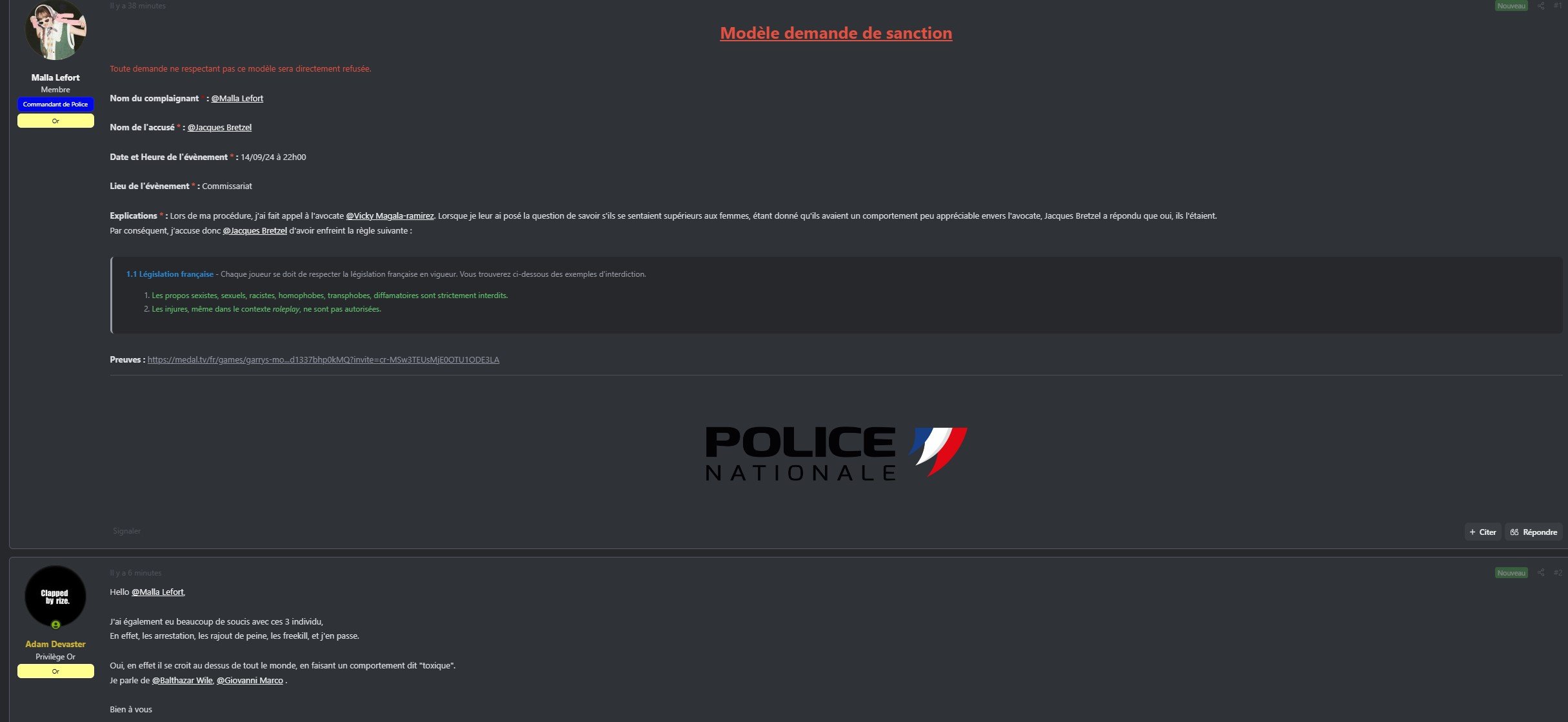
Task: Open Malla Lefort username in post sidebar
Action: coord(55,77)
